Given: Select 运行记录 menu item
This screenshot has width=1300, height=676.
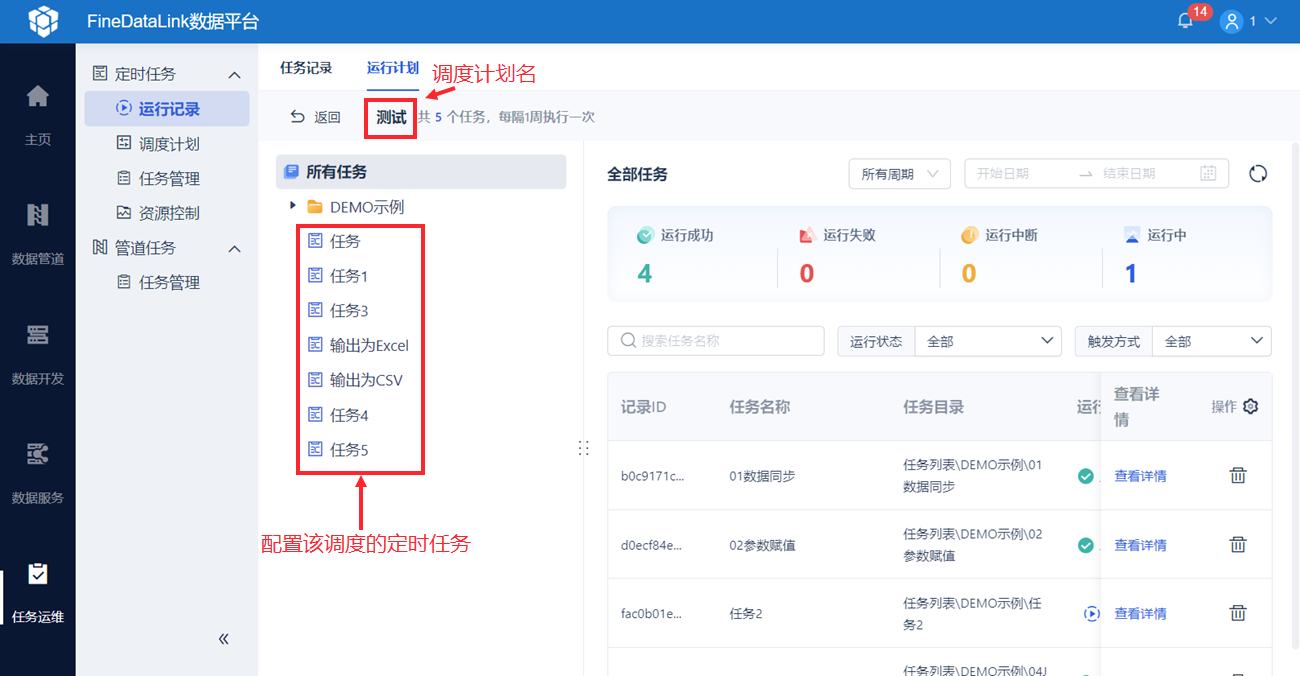Looking at the screenshot, I should [x=167, y=109].
